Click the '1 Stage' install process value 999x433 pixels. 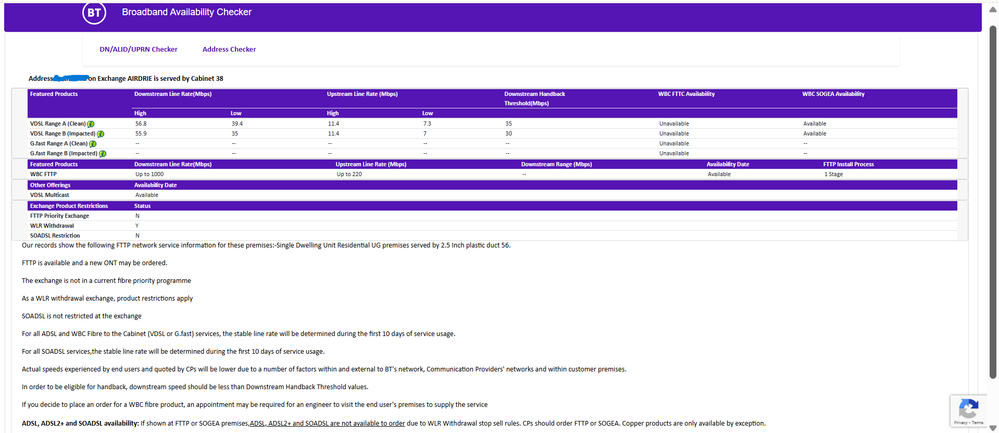click(x=833, y=174)
